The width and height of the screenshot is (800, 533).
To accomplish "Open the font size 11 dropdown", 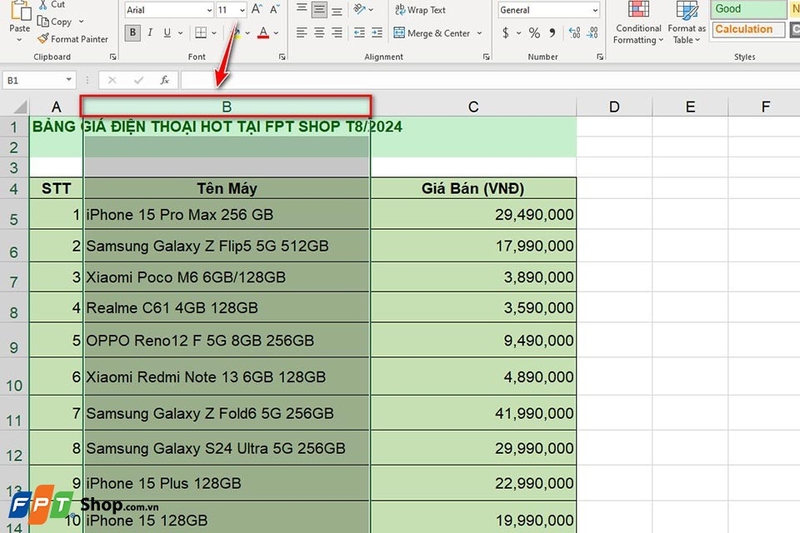I will click(x=242, y=10).
